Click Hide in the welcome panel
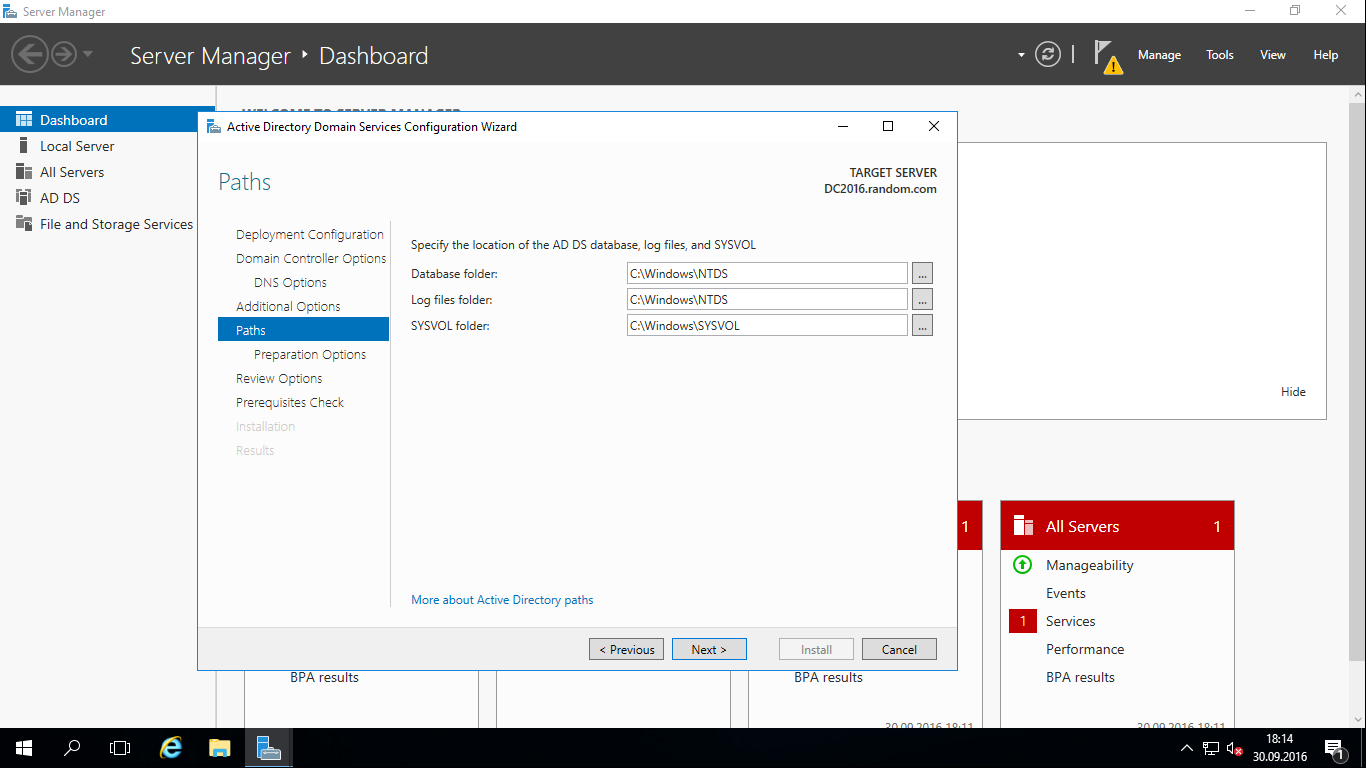The height and width of the screenshot is (768, 1366). point(1293,392)
